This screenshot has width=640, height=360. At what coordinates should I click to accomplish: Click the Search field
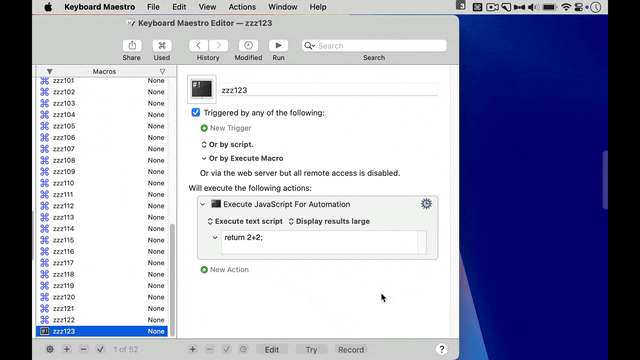(x=374, y=46)
